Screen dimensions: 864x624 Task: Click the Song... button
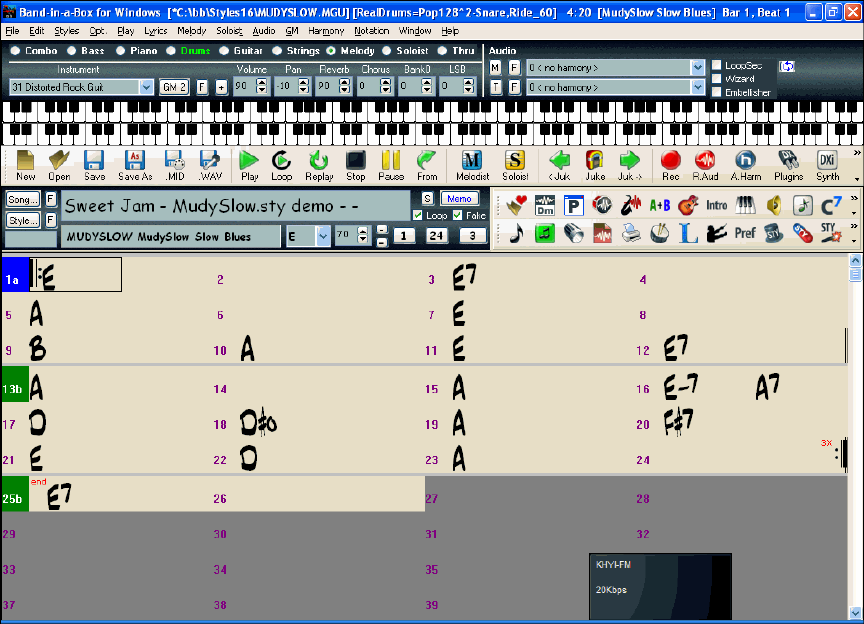tap(23, 199)
